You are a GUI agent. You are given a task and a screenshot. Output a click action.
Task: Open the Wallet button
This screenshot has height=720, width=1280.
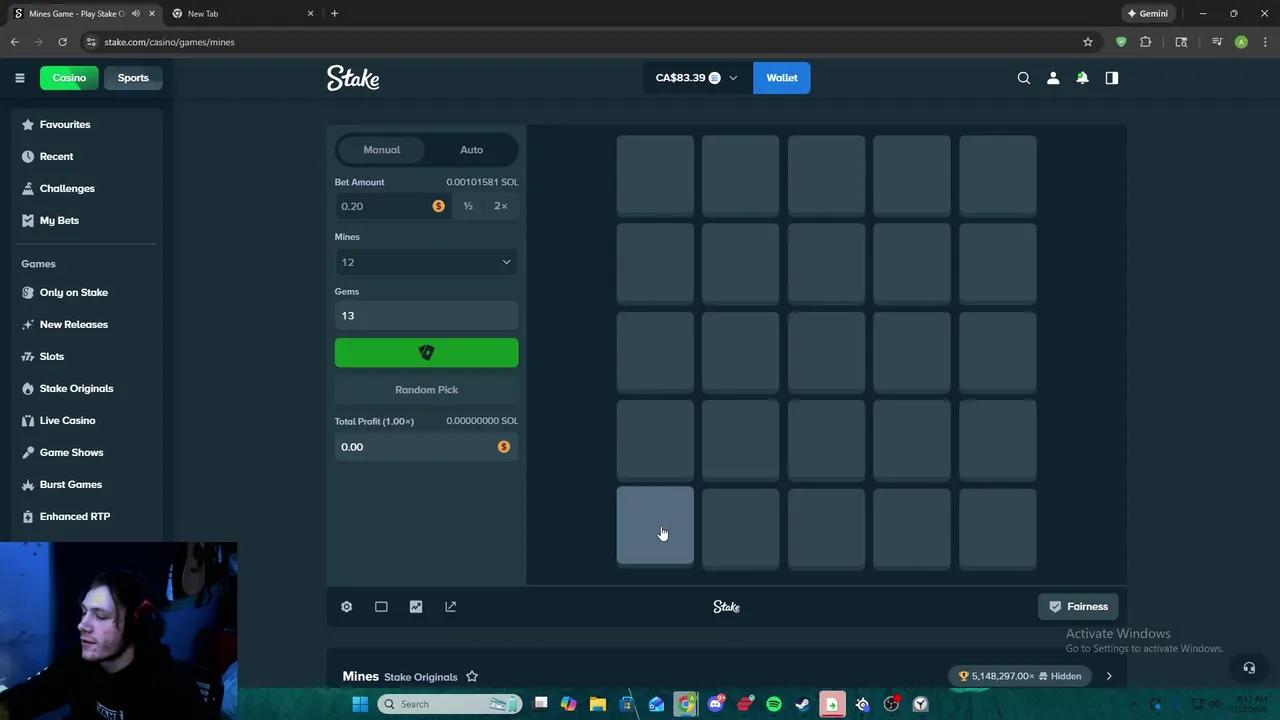point(781,78)
